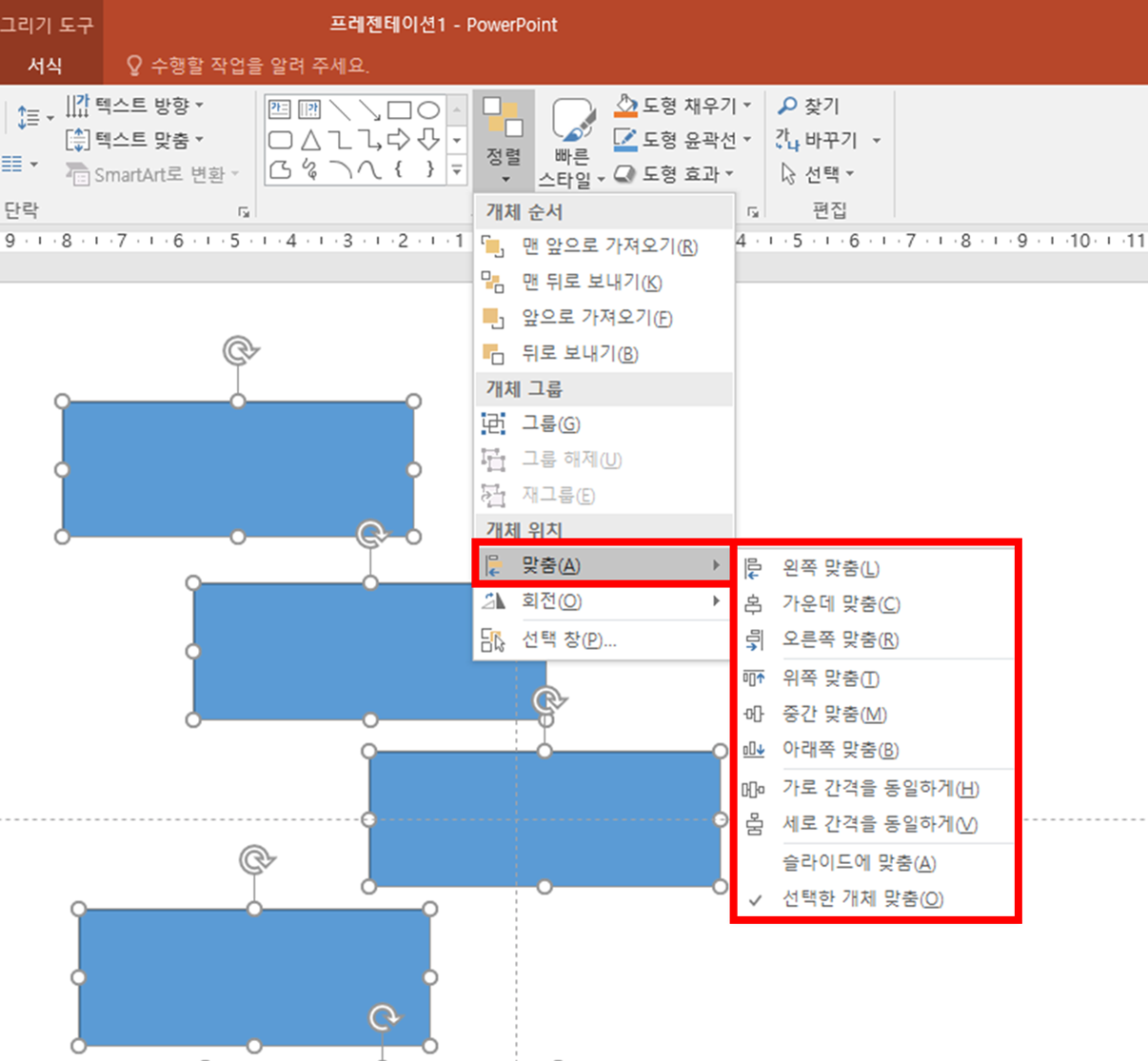Open the 텍스트 맞춤 dropdown

point(135,140)
